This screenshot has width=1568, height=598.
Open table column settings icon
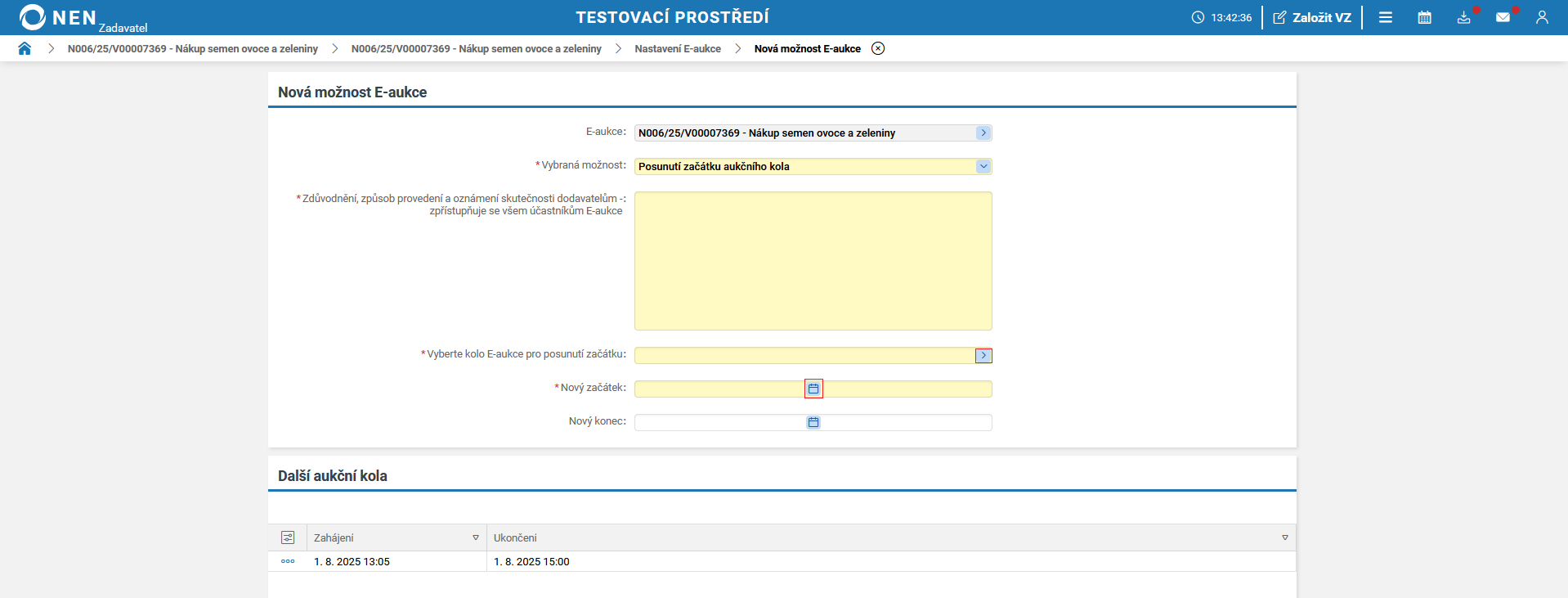point(288,537)
